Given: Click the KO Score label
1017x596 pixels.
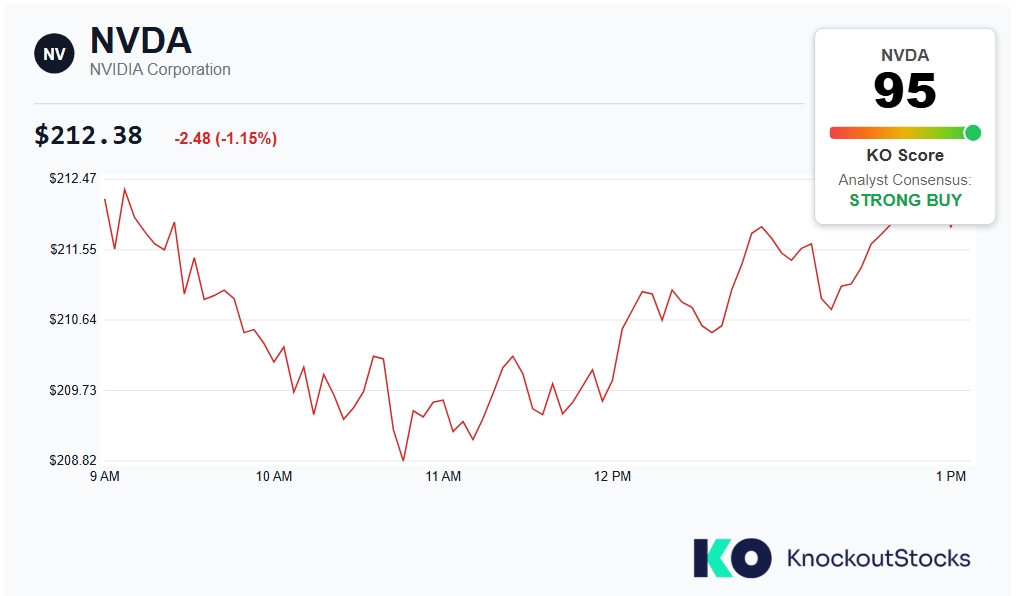Looking at the screenshot, I should (905, 155).
